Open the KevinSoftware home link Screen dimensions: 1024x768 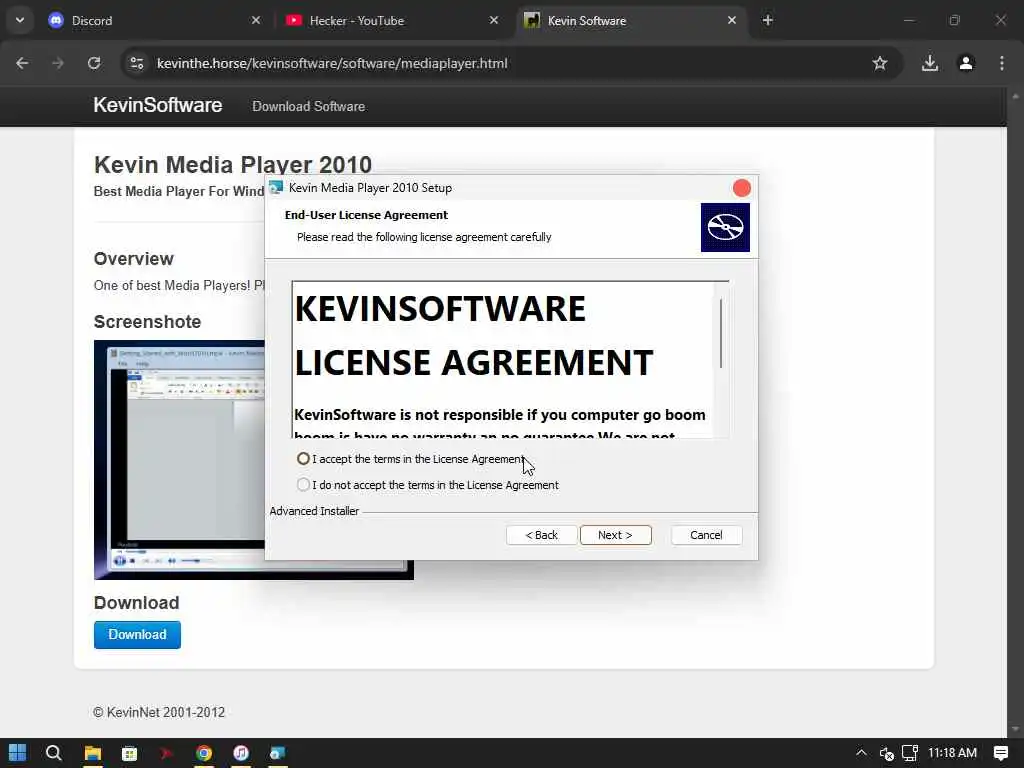point(157,105)
